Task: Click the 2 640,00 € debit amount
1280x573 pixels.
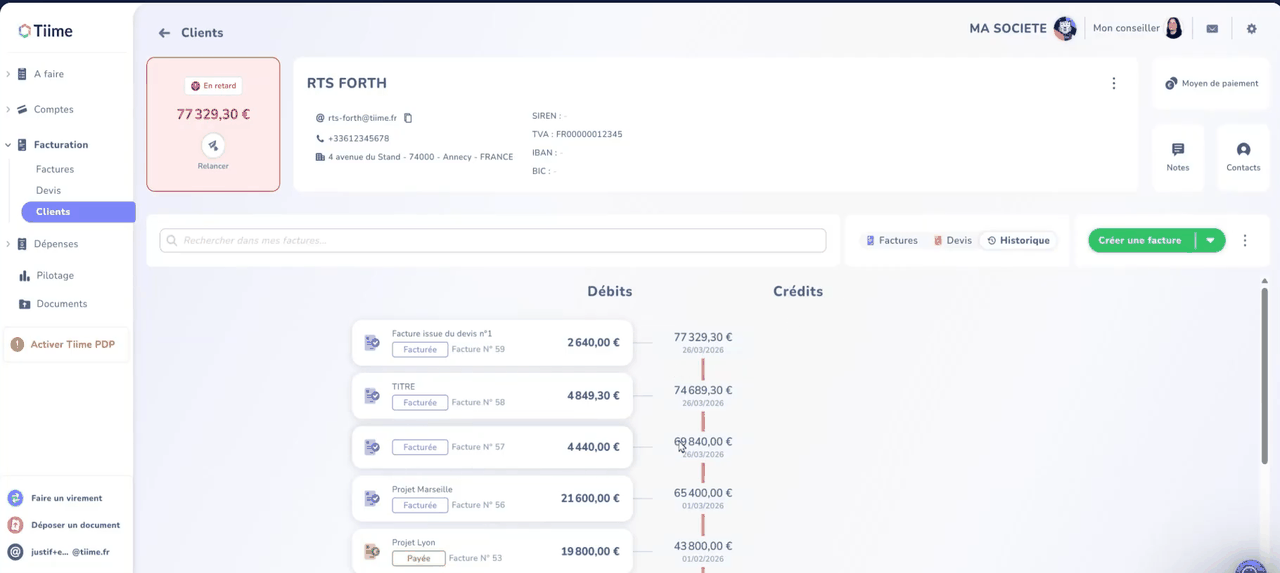Action: [x=593, y=343]
